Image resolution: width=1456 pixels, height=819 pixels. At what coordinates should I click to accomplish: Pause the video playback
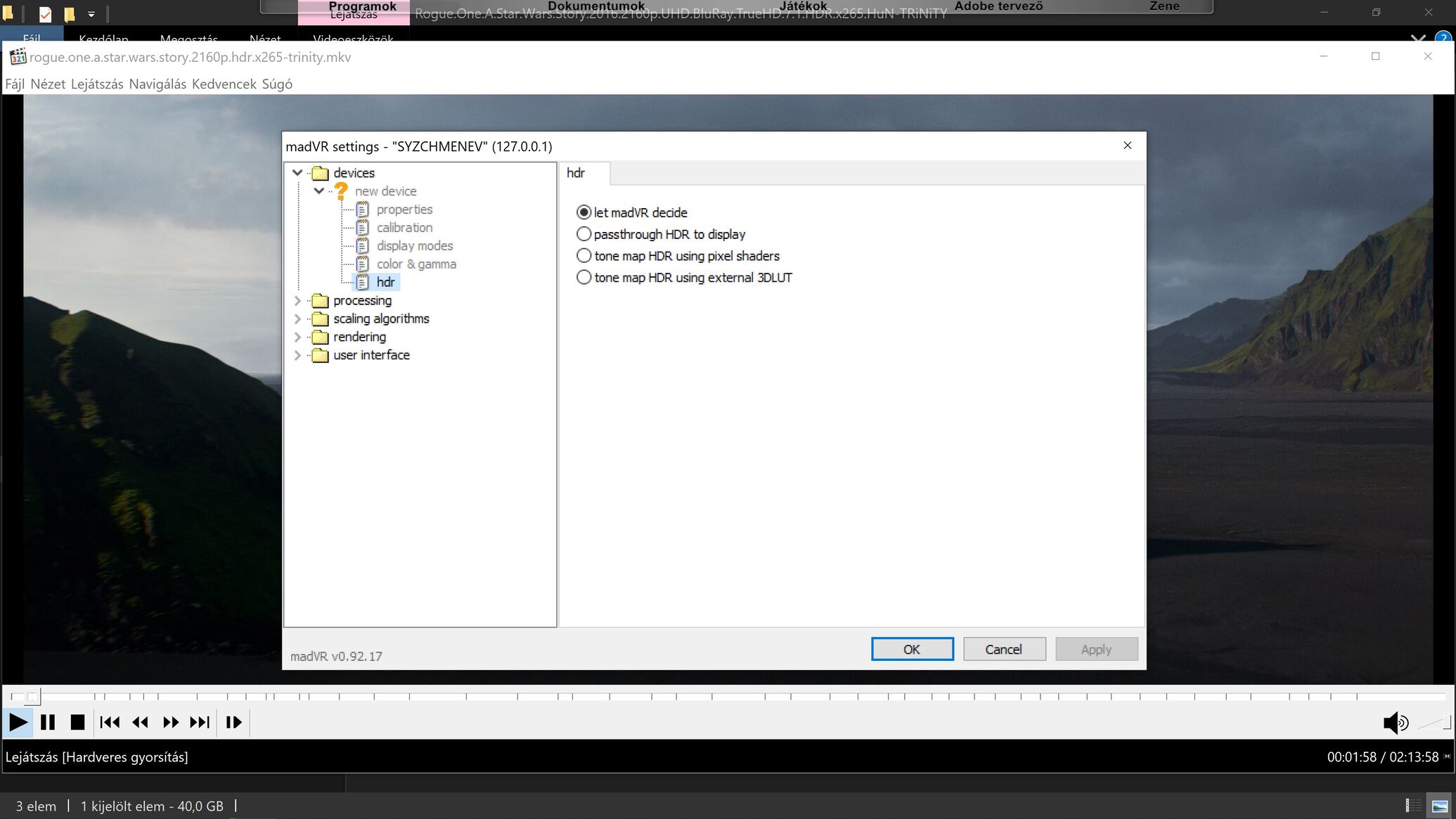48,722
